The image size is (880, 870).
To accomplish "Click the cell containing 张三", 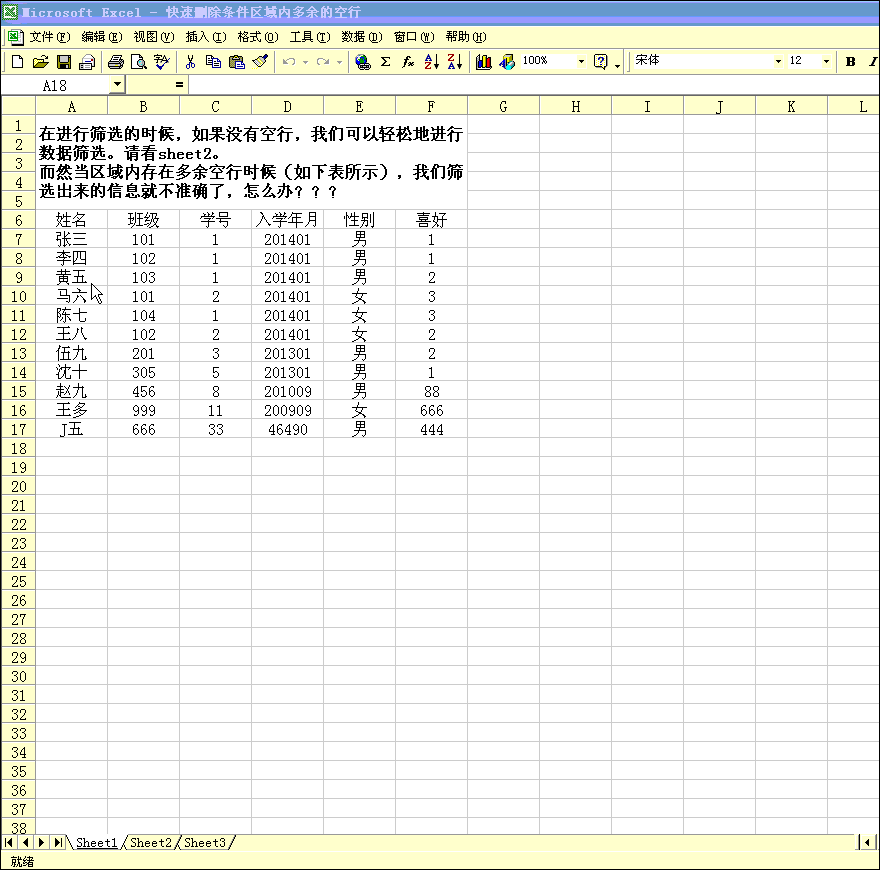I will pos(71,239).
